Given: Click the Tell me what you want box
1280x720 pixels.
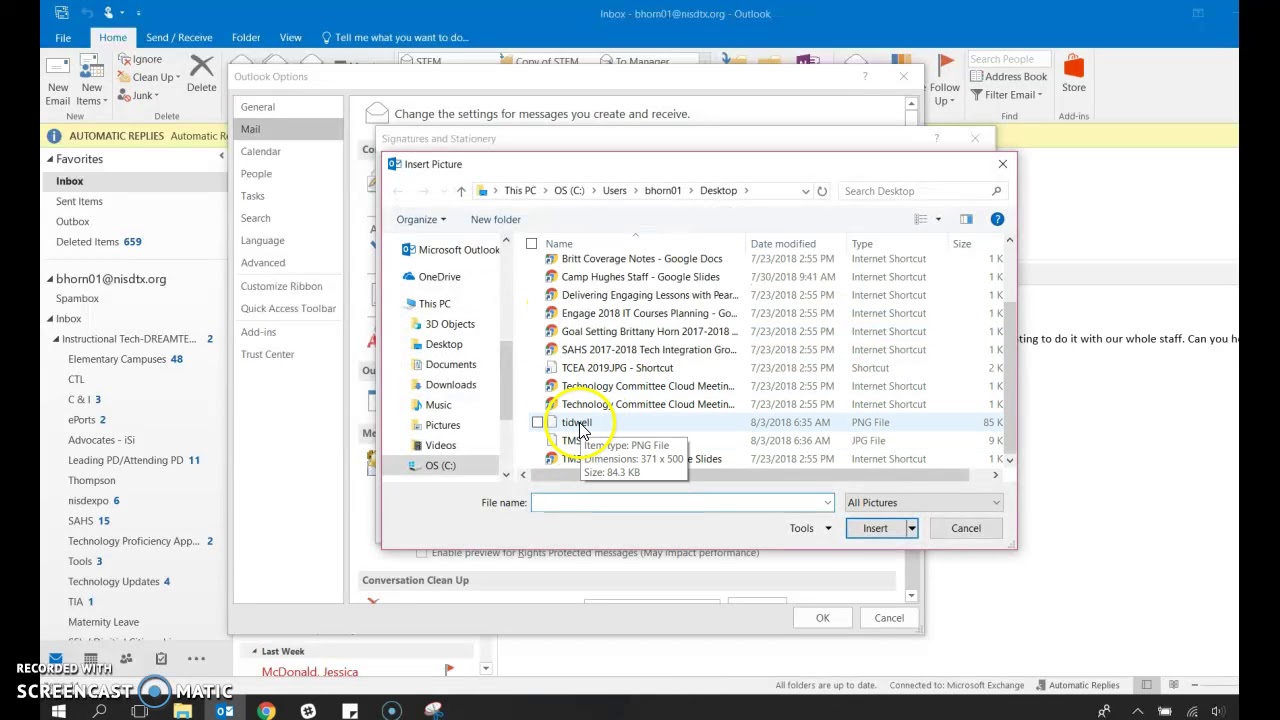Looking at the screenshot, I should [x=401, y=38].
